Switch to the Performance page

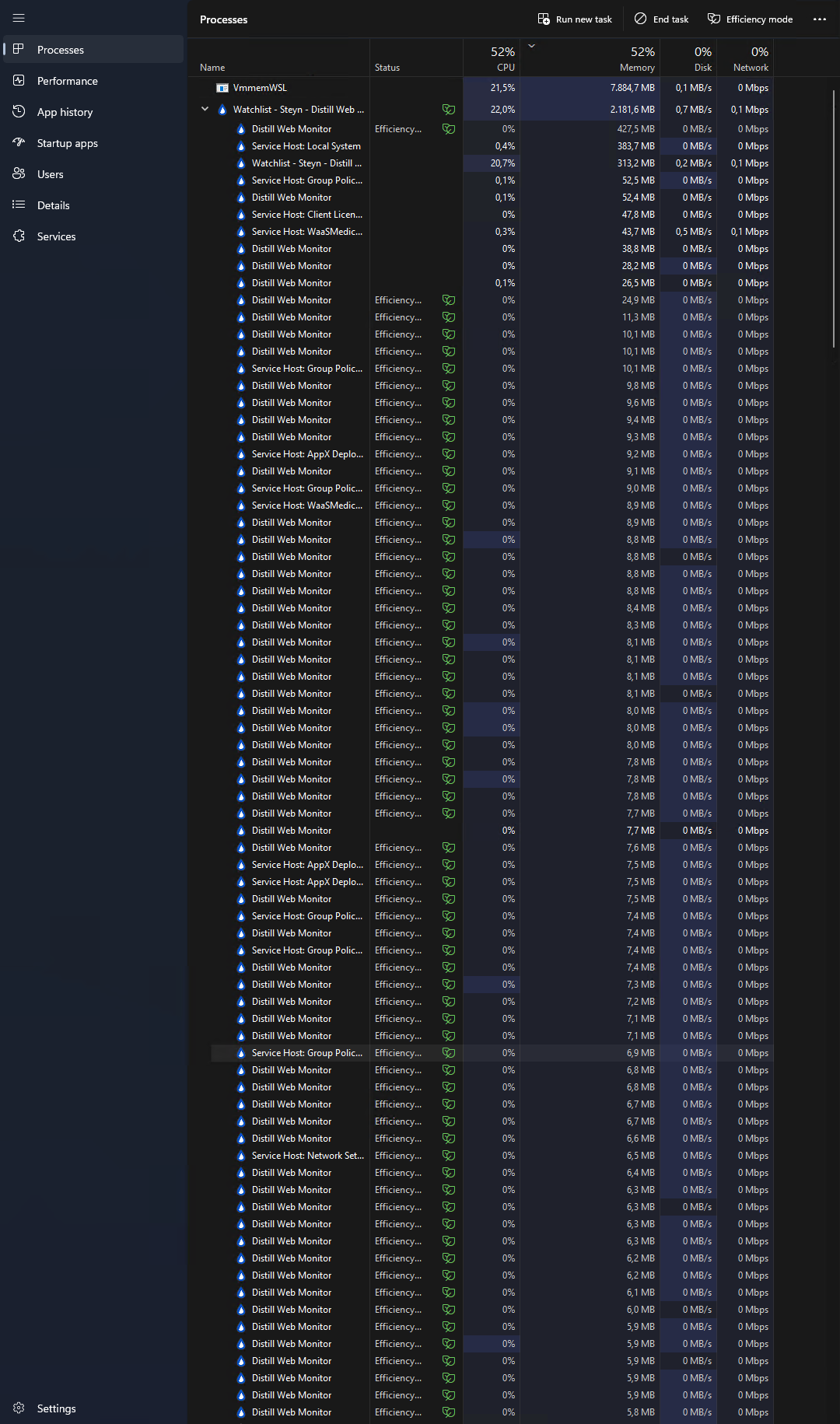[x=93, y=80]
